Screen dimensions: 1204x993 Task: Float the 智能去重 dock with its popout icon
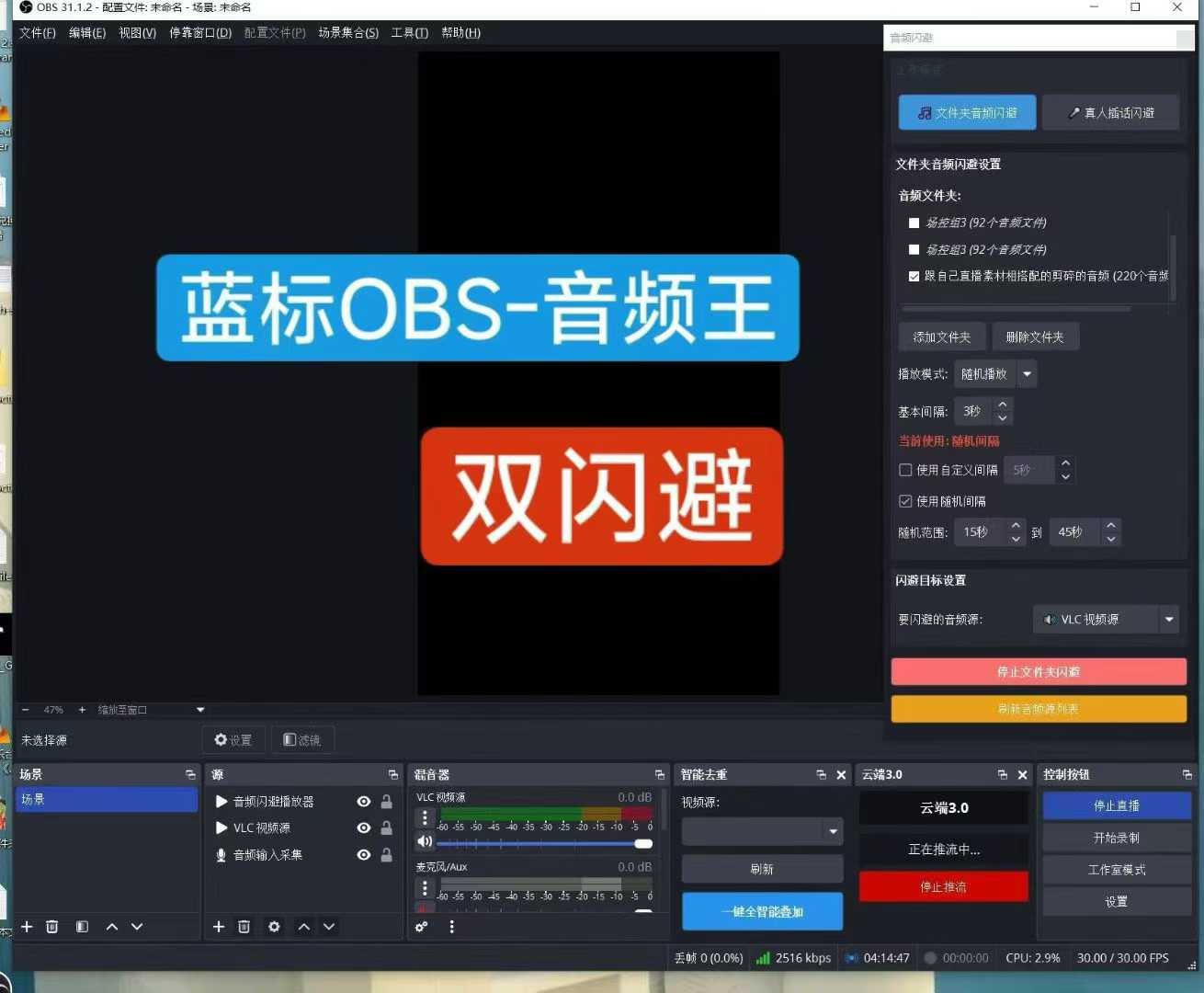(822, 775)
